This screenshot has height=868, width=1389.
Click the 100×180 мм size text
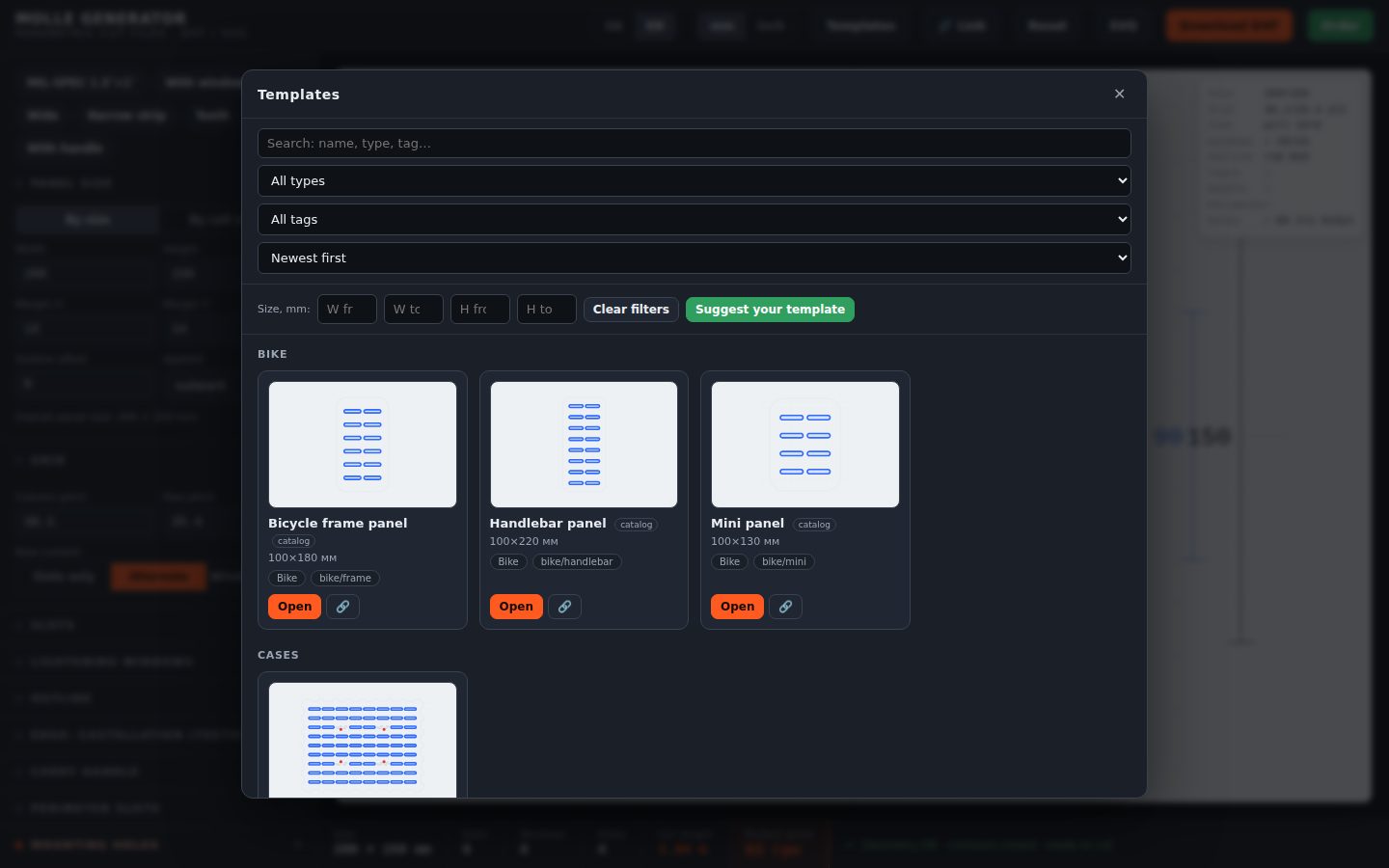302,558
